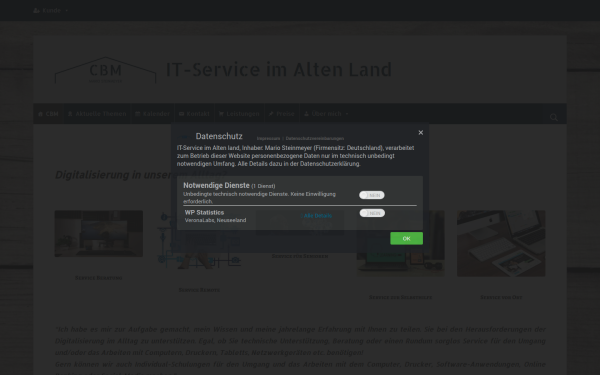
Task: Toggle the WP Statistics consent switch
Action: 372,213
